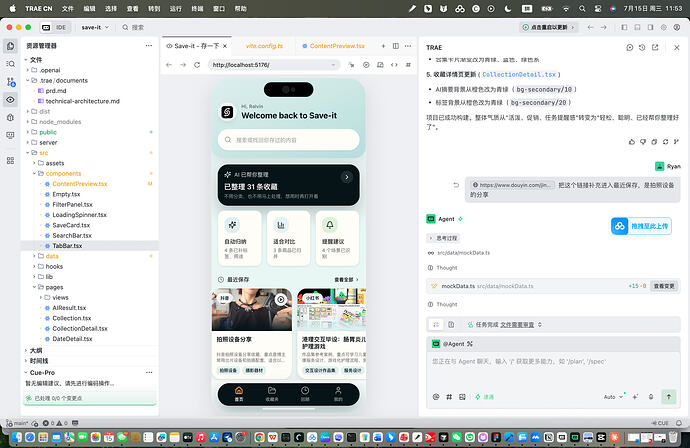Focus the chat input field
This screenshot has width=690, height=448.
[553, 369]
